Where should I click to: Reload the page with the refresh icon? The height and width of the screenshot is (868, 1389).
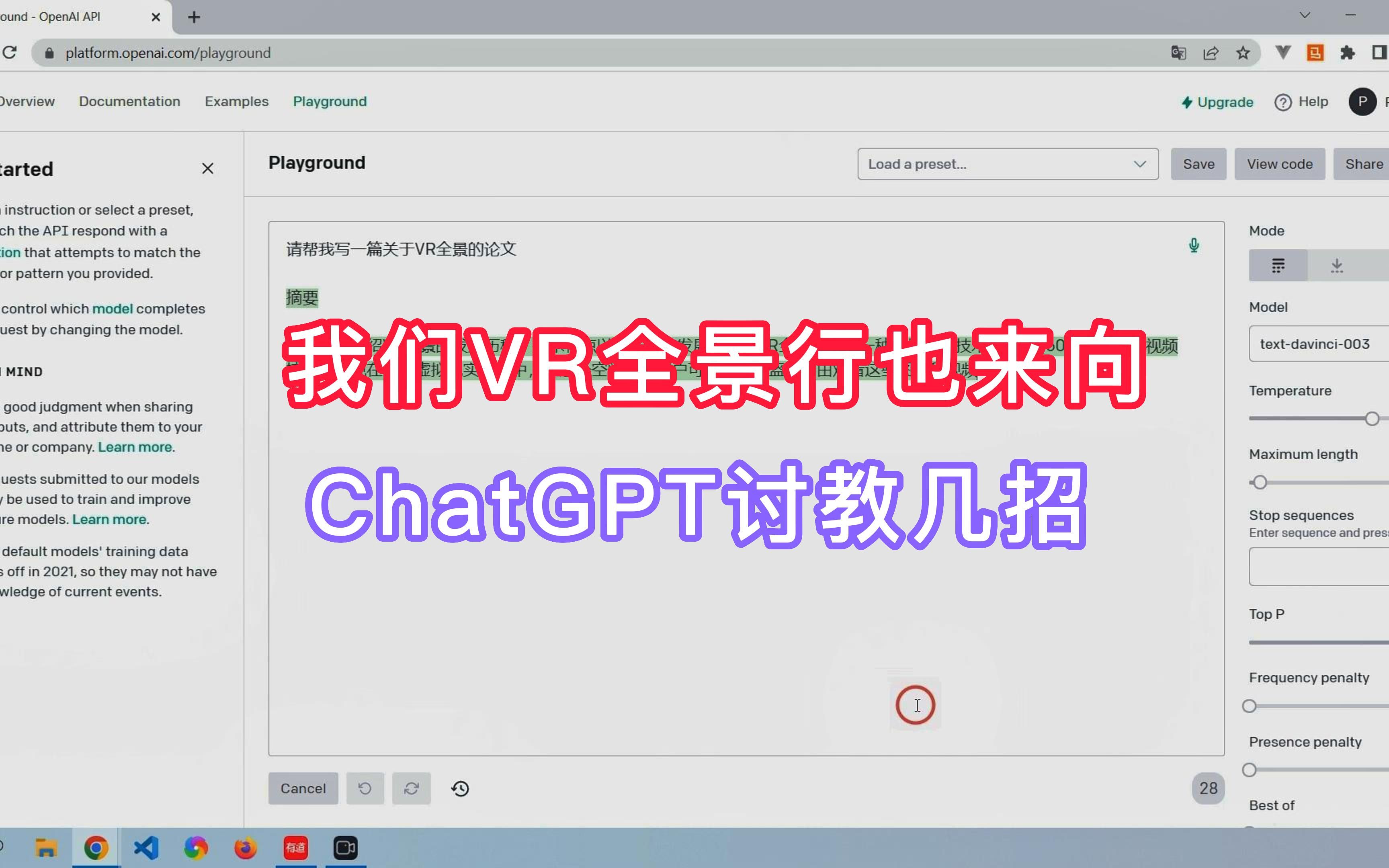tap(9, 53)
